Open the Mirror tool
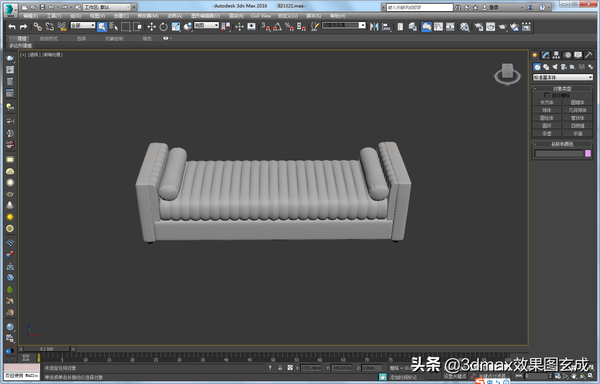The height and width of the screenshot is (384, 600). pos(374,26)
